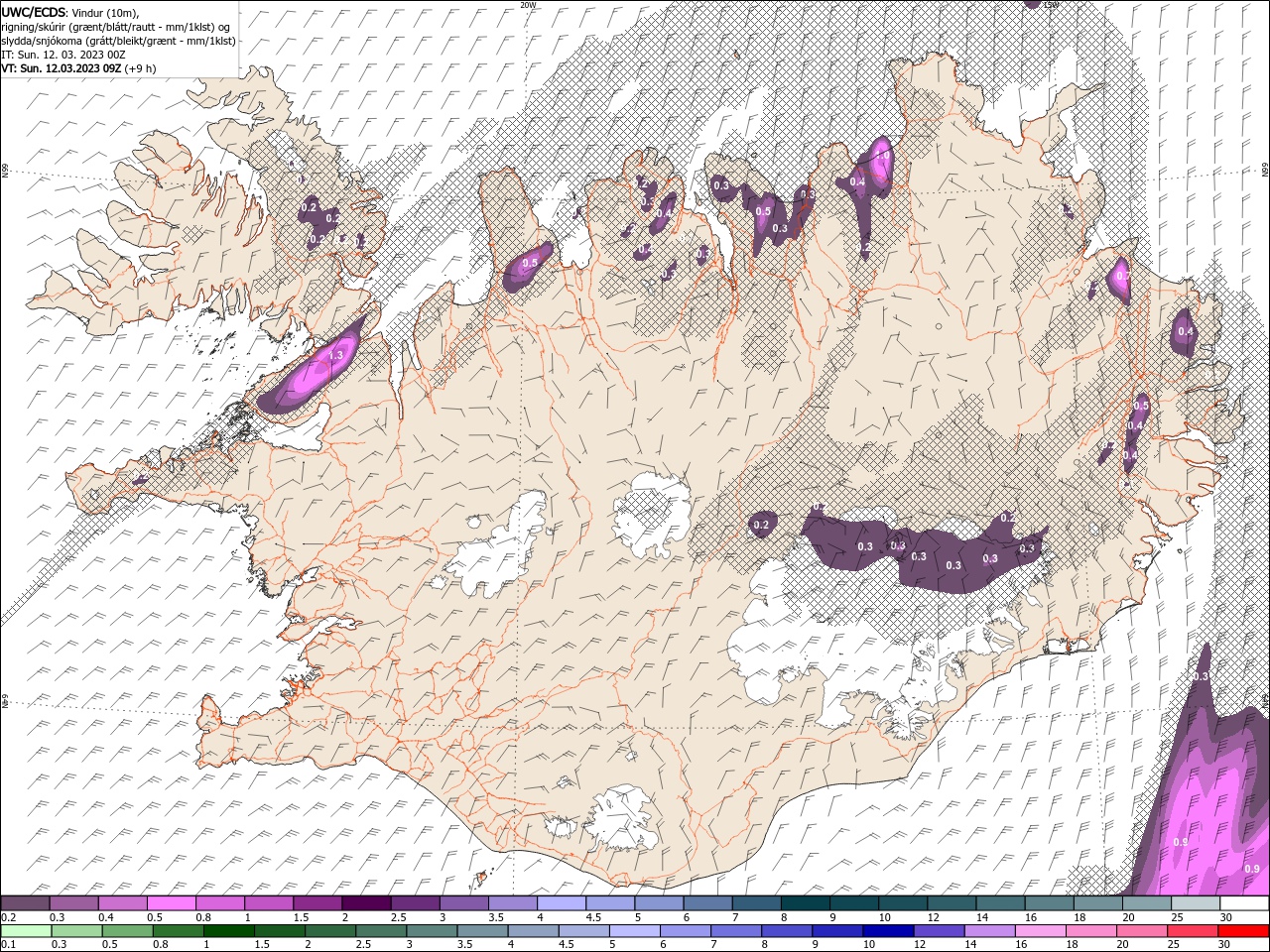Select palest green rain swatch between 0.1 and 0.3
1270x952 pixels.
click(26, 931)
